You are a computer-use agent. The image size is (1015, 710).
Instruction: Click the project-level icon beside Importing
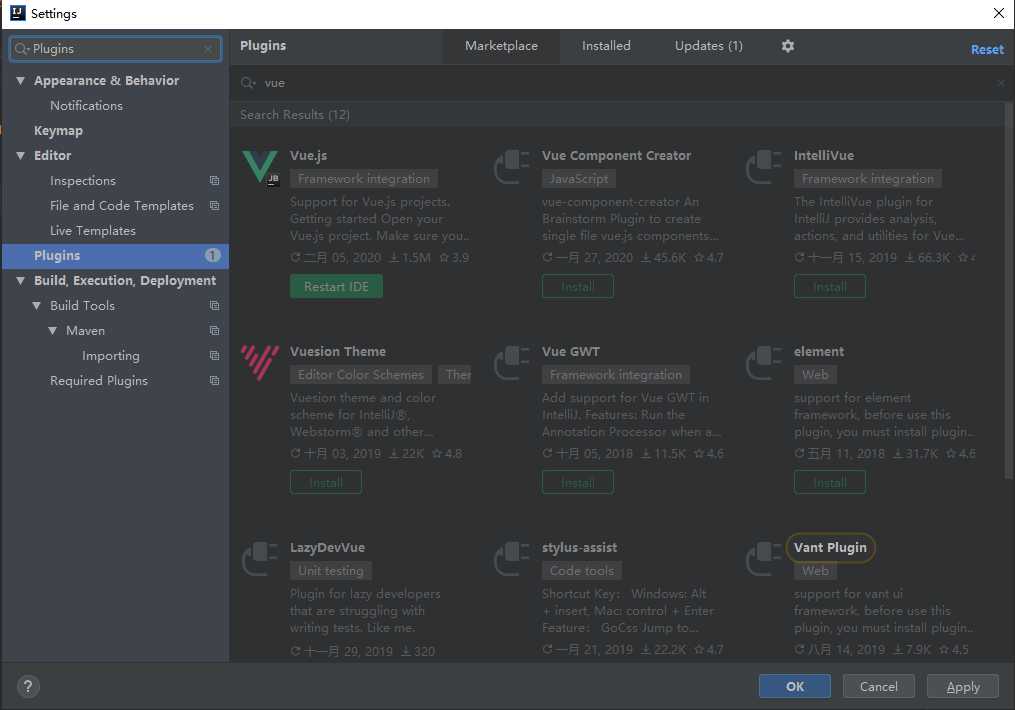coord(214,355)
